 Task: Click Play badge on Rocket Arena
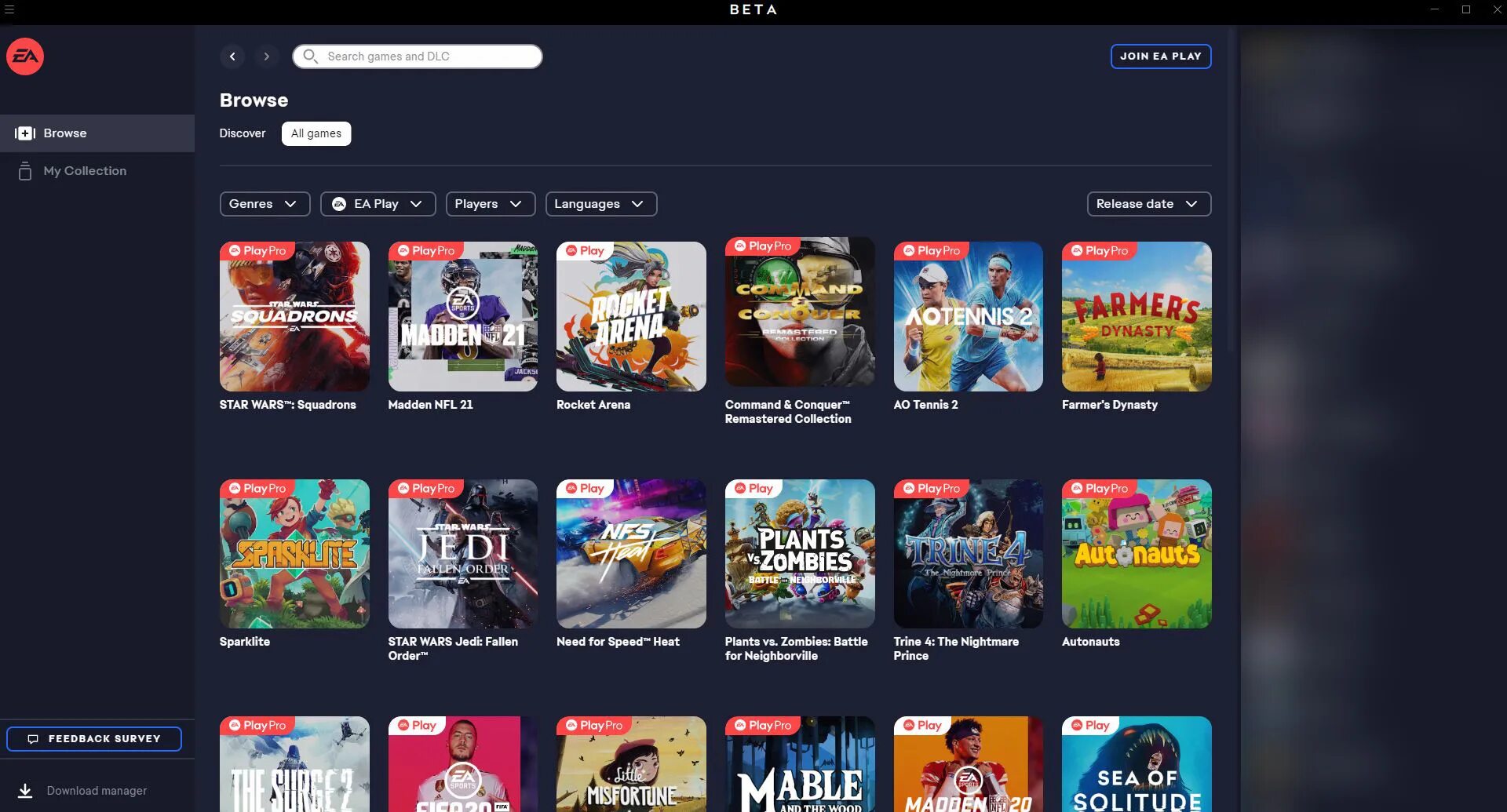pos(585,251)
